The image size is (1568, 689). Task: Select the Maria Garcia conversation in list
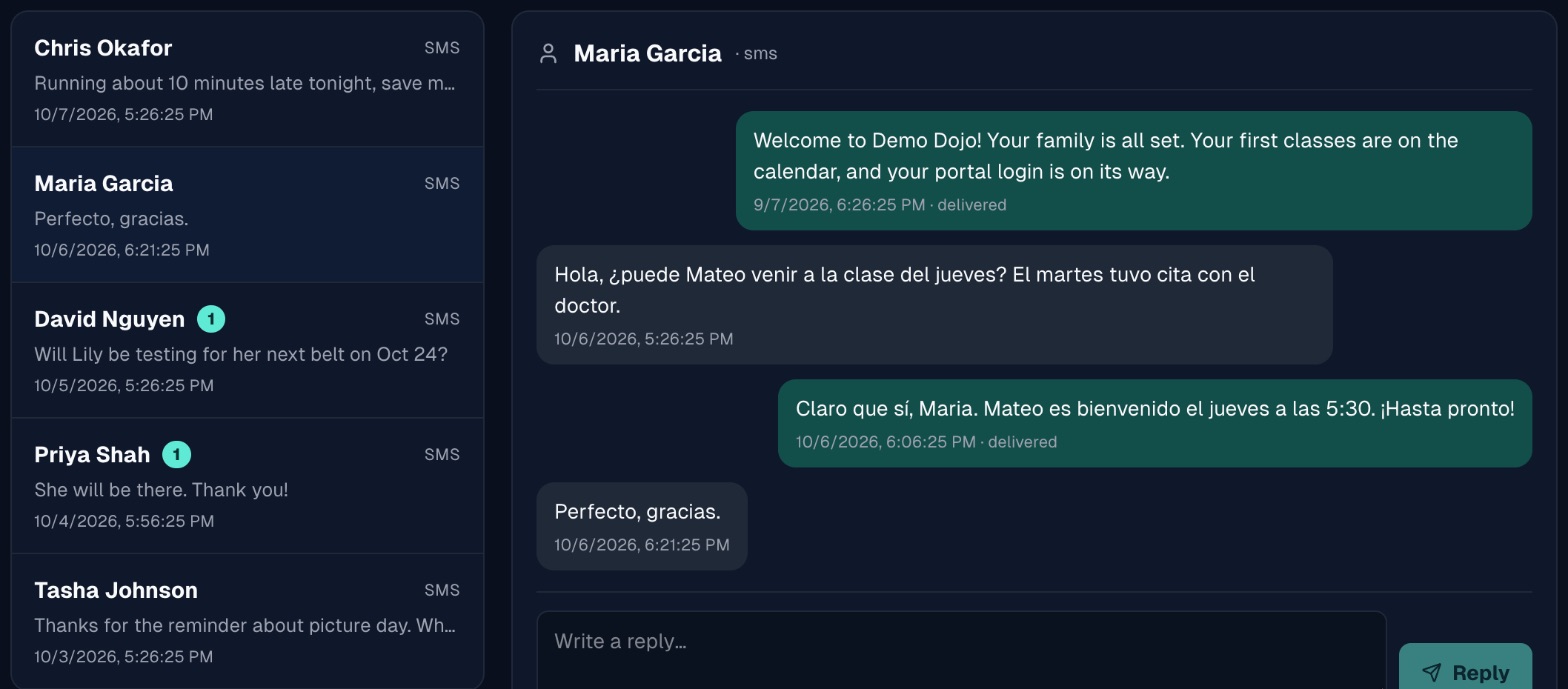point(247,215)
